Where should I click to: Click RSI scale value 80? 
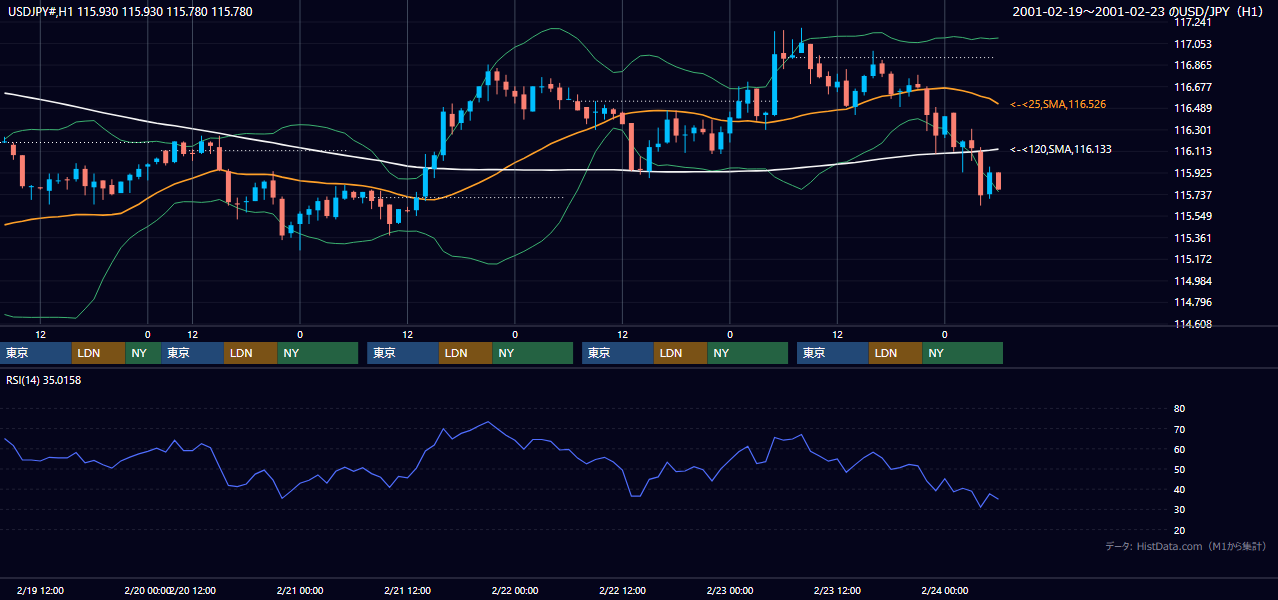pyautogui.click(x=1179, y=409)
